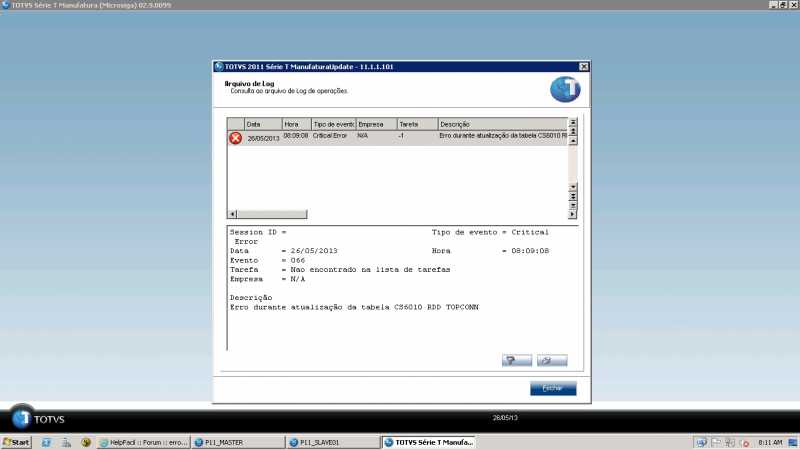
Task: Click the Arquivo de Log heading
Action: point(249,84)
